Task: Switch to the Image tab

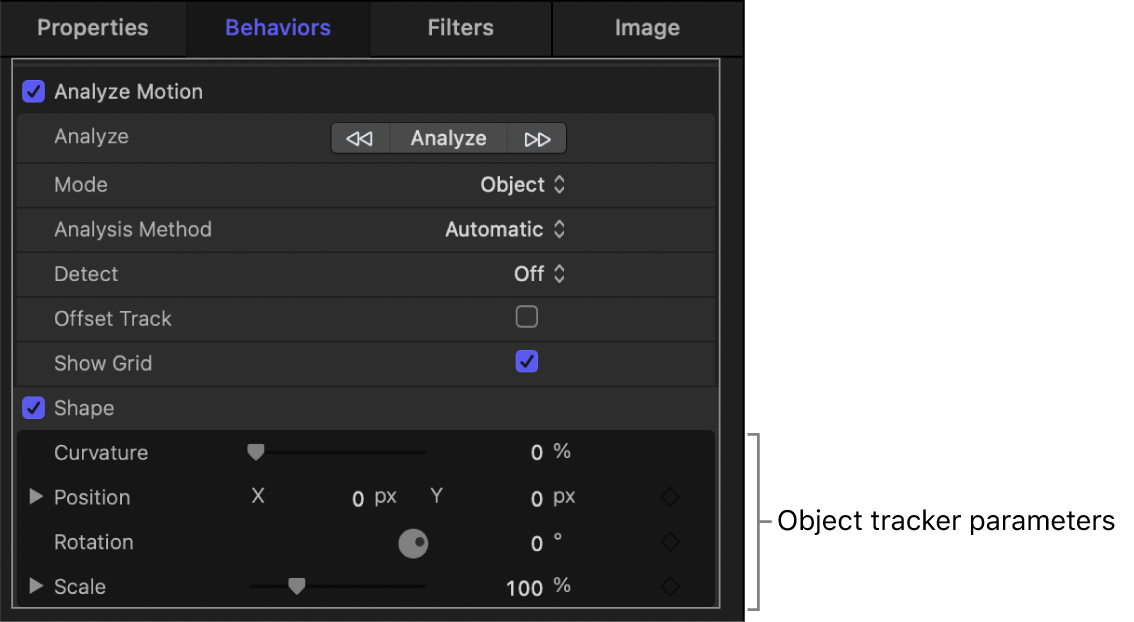Action: 647,27
